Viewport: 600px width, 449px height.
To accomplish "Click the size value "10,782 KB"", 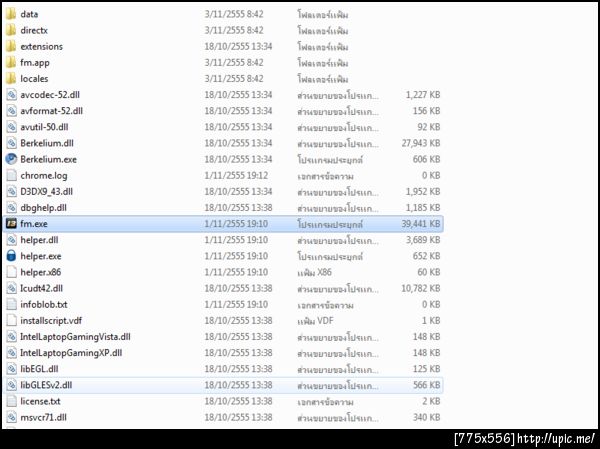I will click(421, 288).
